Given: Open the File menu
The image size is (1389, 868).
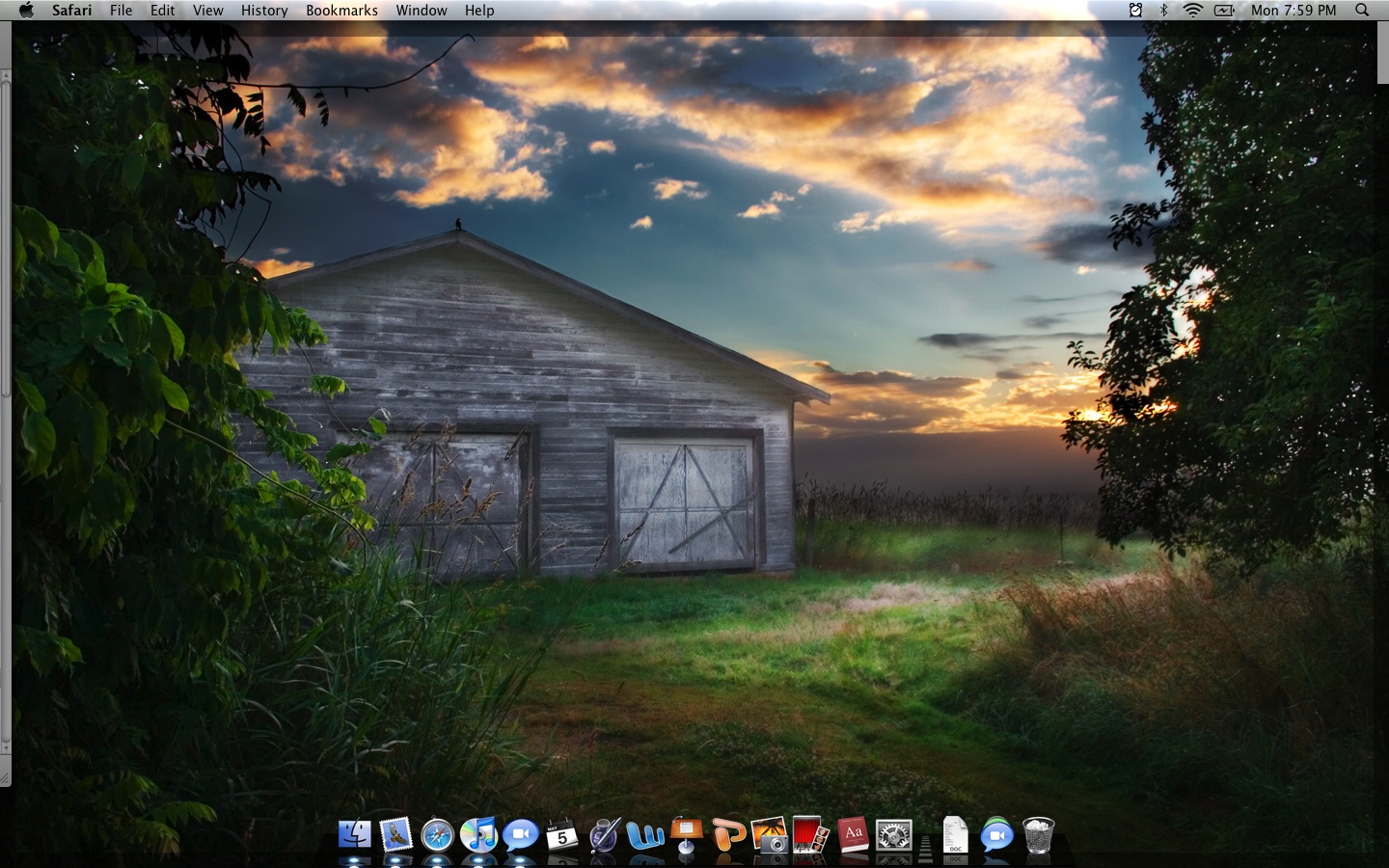Looking at the screenshot, I should [121, 10].
